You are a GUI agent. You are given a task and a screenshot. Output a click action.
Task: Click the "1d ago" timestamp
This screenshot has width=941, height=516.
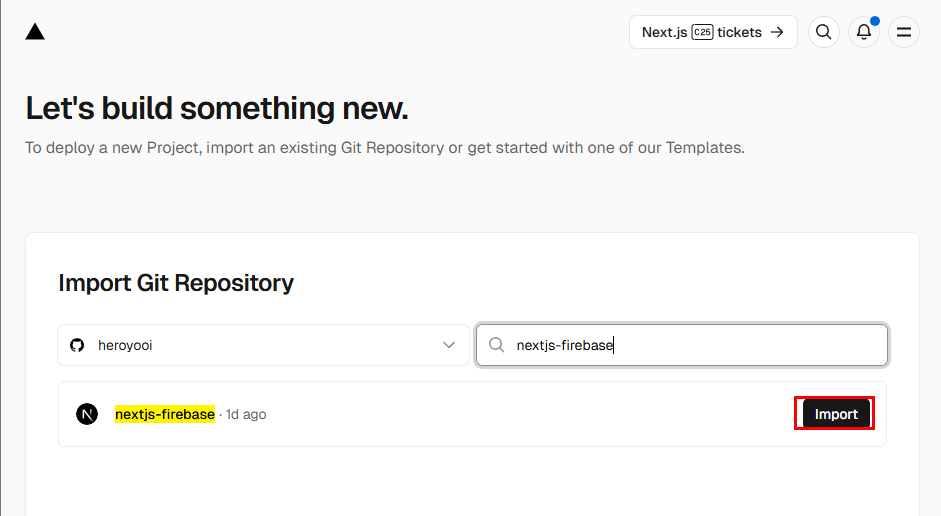click(246, 414)
